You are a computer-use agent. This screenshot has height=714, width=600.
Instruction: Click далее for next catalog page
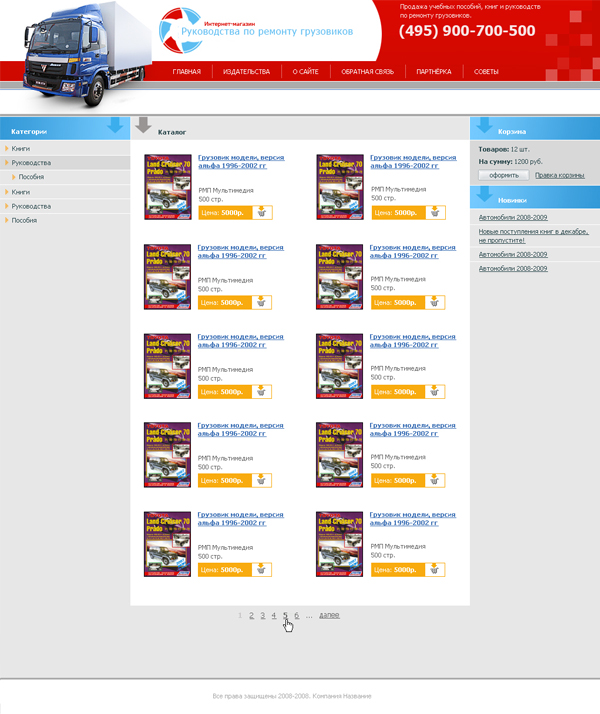pyautogui.click(x=329, y=616)
